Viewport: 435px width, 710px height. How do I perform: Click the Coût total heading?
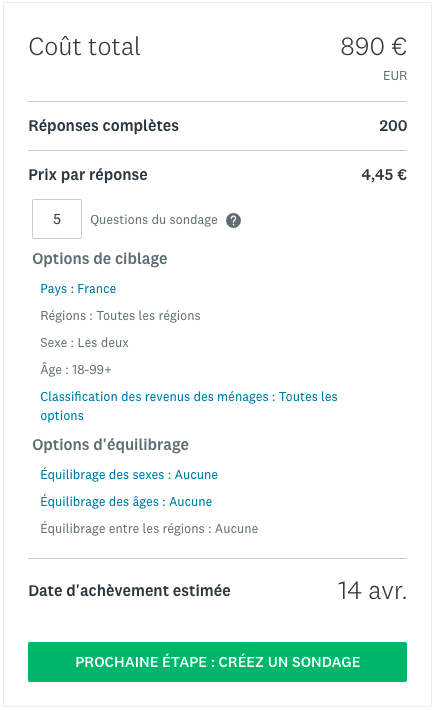85,47
